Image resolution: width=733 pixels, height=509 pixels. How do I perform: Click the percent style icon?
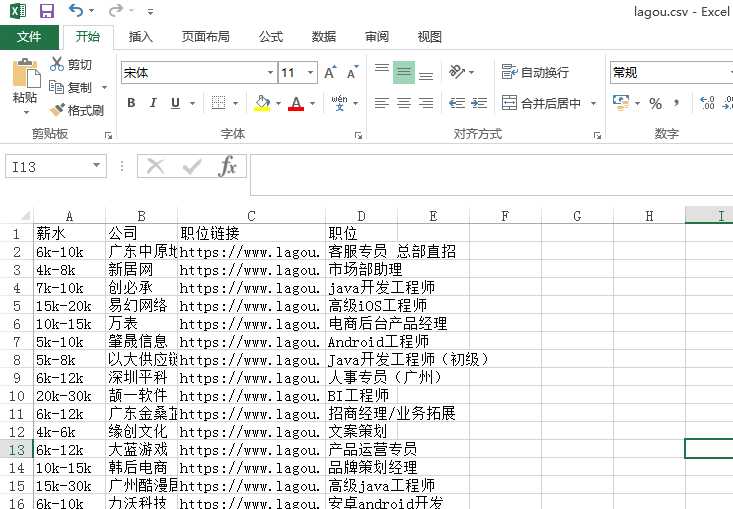[x=655, y=103]
